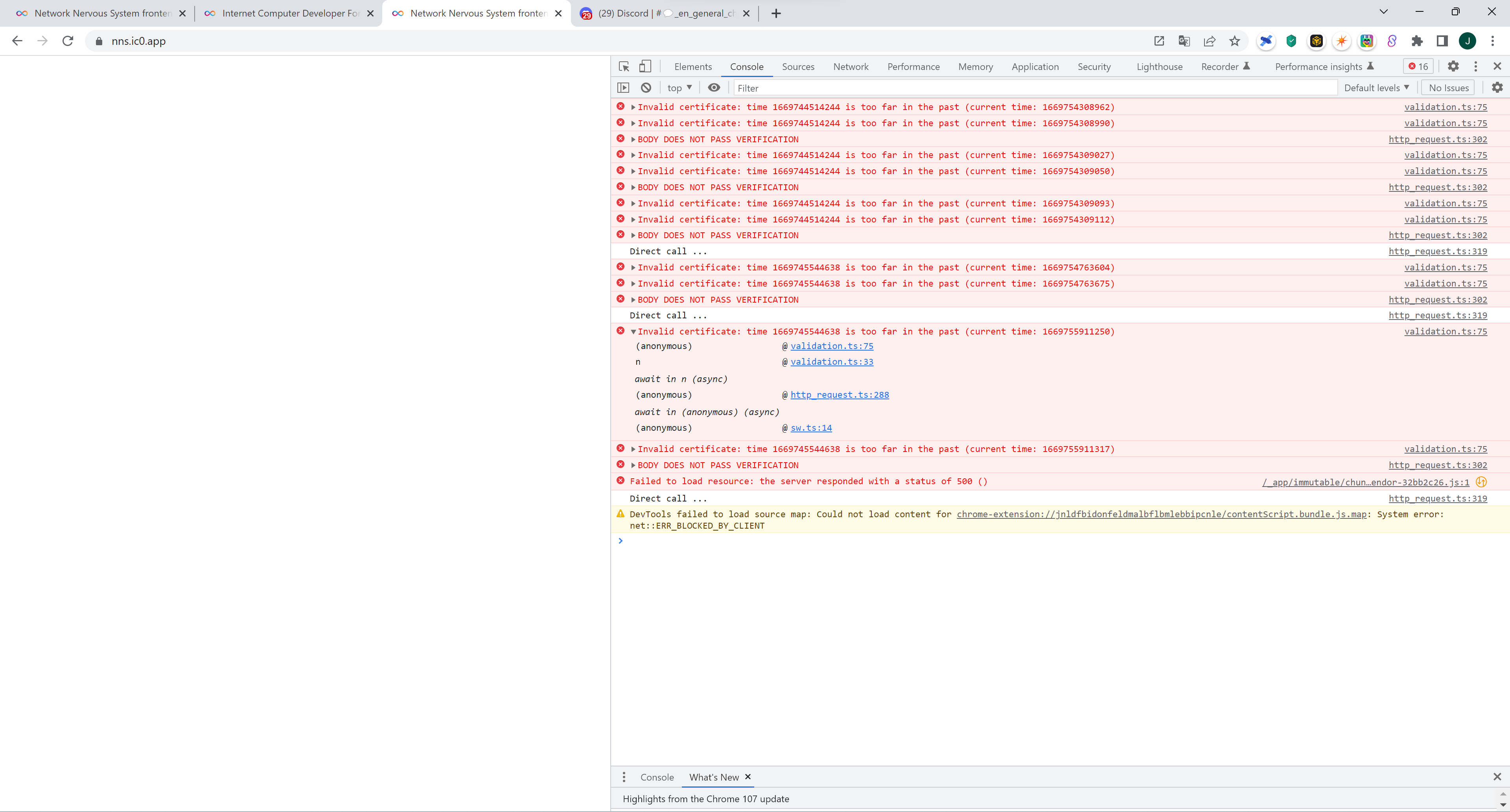Show the console sidebar panel icon
The width and height of the screenshot is (1510, 812).
(623, 87)
